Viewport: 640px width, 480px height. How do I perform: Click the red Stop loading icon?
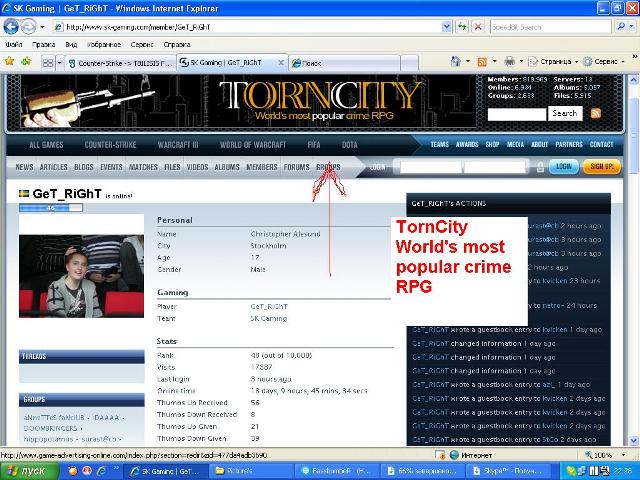[x=478, y=27]
